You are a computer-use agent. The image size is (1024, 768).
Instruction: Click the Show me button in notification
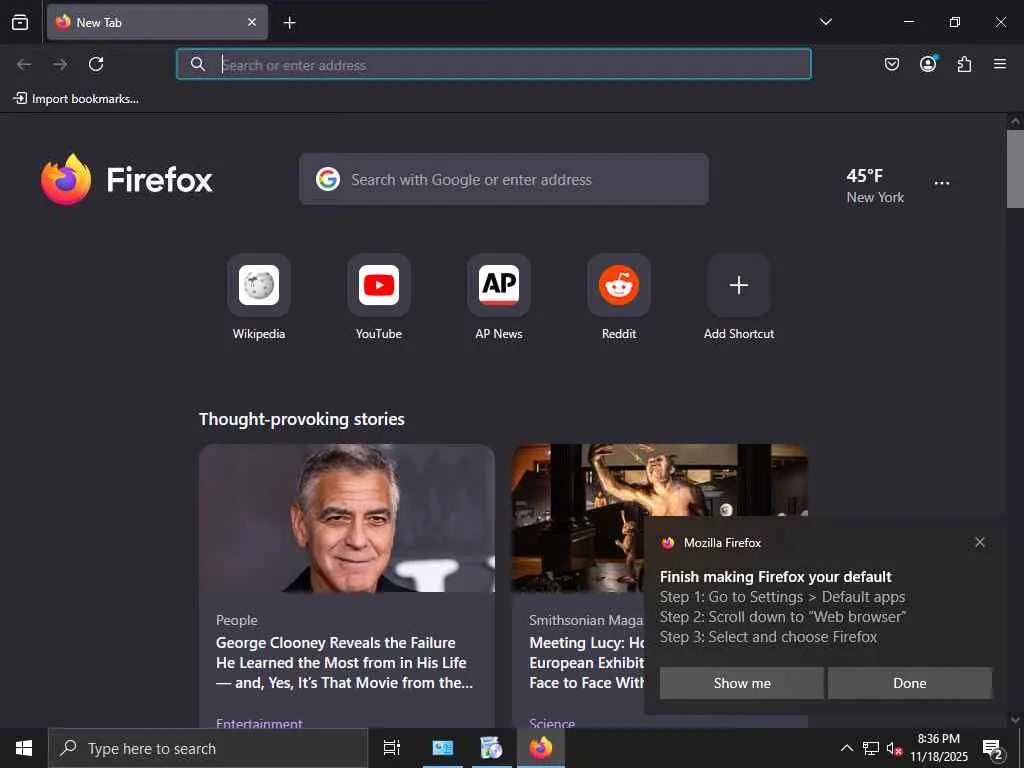[x=741, y=683]
